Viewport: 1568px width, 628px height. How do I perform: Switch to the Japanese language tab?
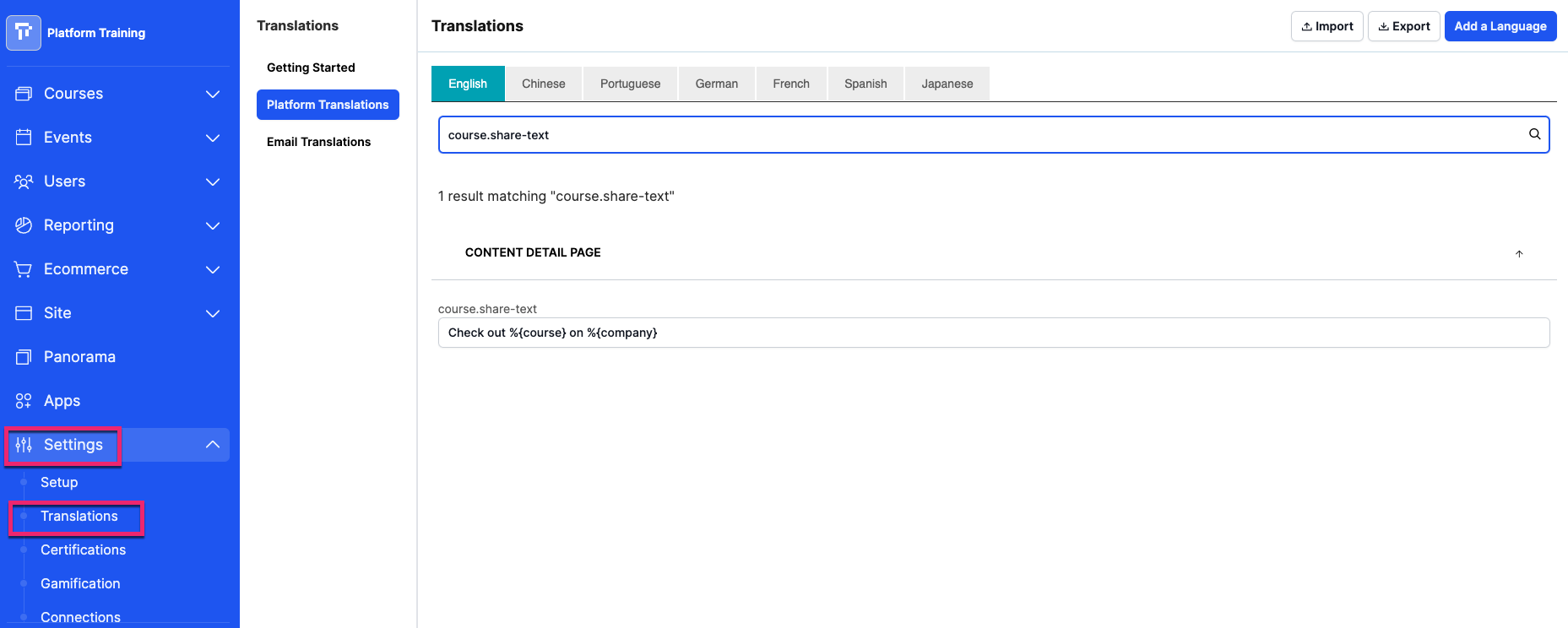(x=947, y=84)
